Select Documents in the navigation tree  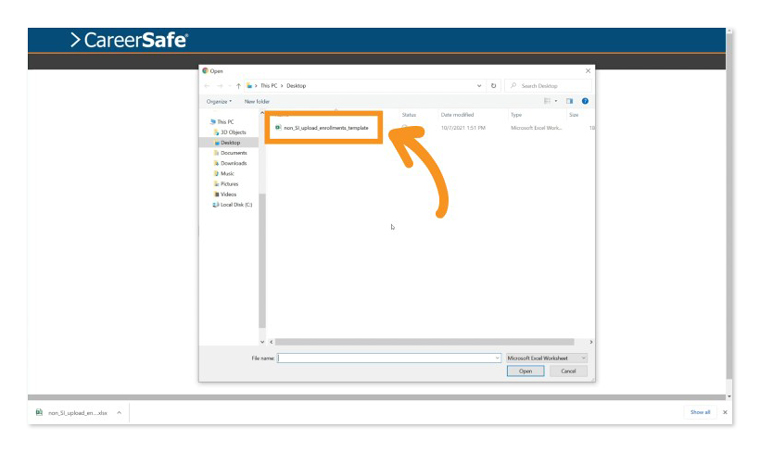point(230,153)
